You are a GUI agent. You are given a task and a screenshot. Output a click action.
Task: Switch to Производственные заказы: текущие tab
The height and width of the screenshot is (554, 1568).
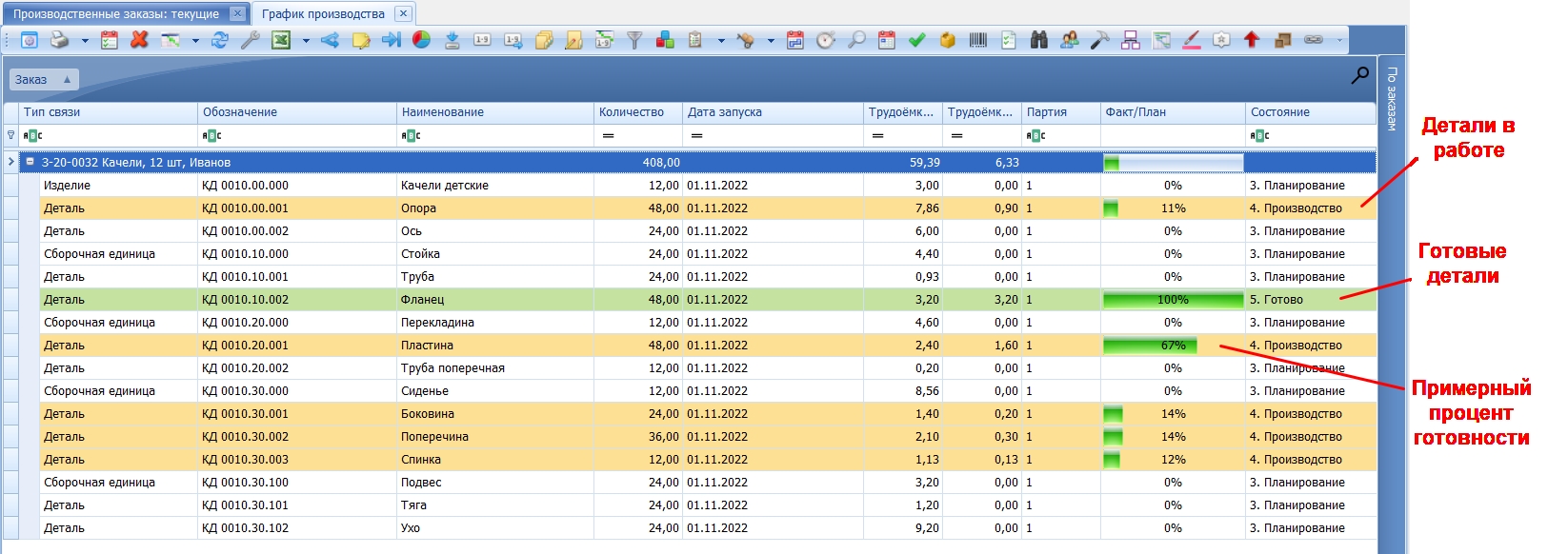coord(116,14)
